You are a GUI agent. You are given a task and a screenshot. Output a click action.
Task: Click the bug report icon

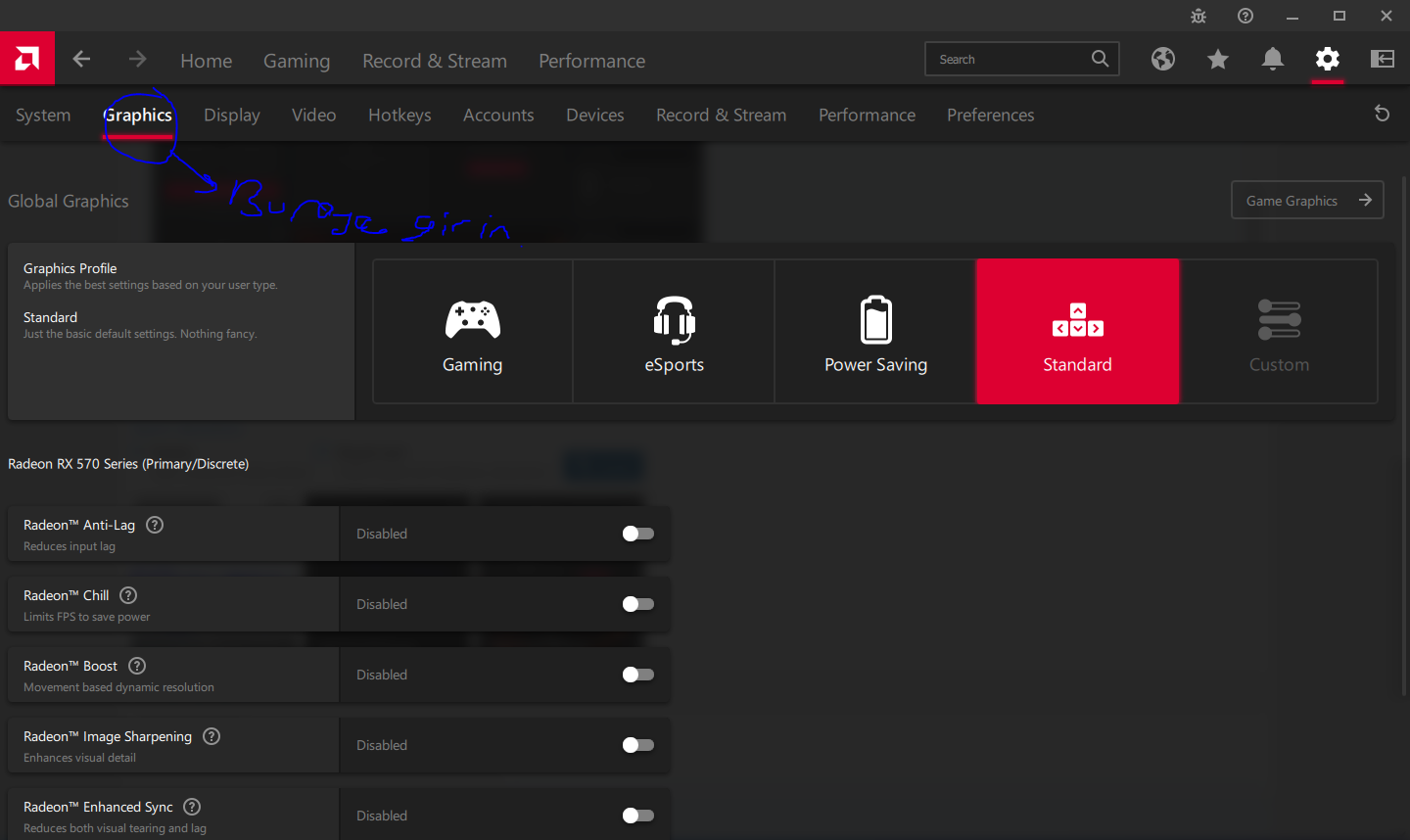1198,16
